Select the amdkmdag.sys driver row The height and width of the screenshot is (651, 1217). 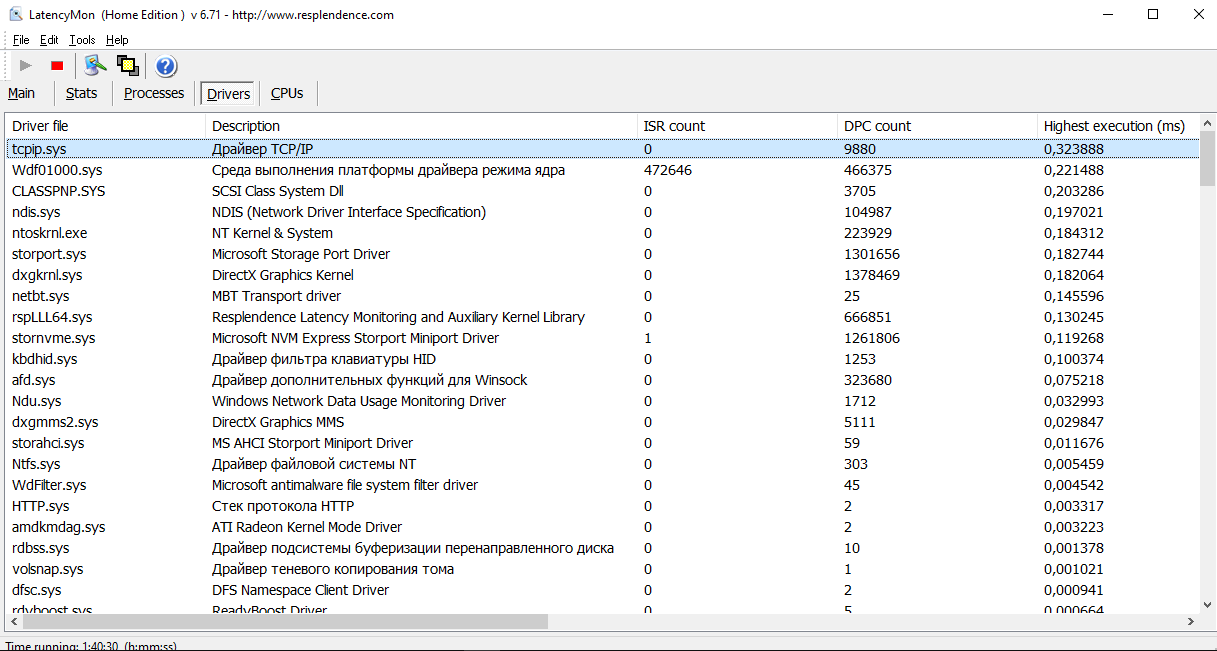[602, 527]
